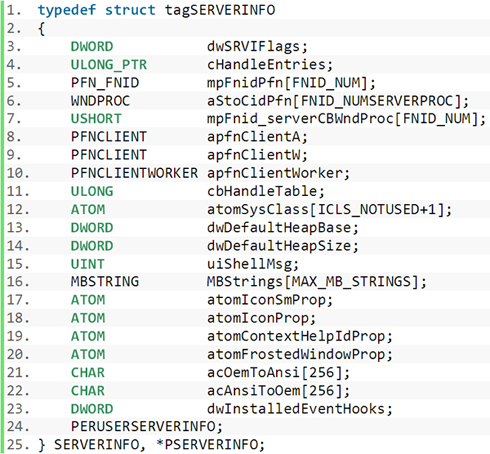The image size is (490, 454).
Task: Select dwInstalledEventHooks member name
Action: pyautogui.click(x=296, y=409)
